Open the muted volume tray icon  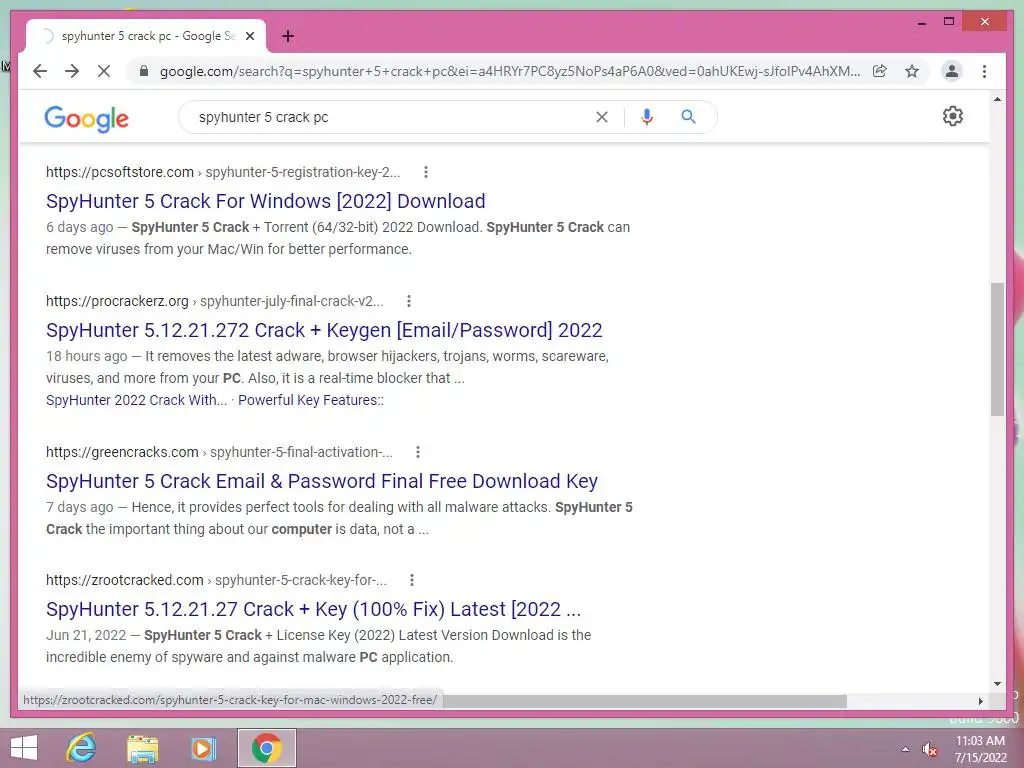click(x=930, y=749)
